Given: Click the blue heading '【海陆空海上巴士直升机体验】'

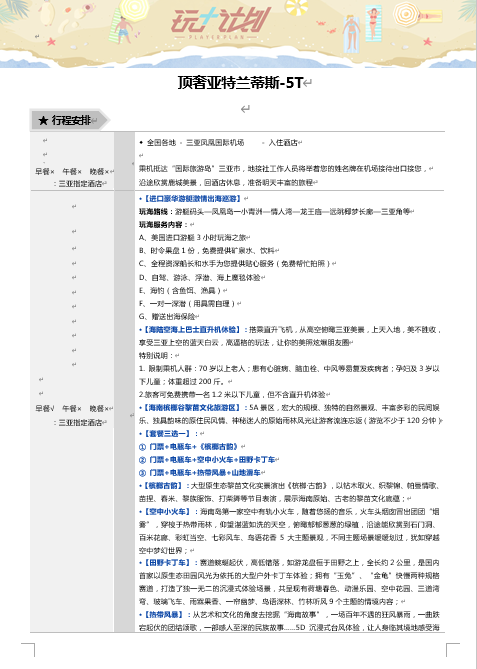Looking at the screenshot, I should [192, 329].
